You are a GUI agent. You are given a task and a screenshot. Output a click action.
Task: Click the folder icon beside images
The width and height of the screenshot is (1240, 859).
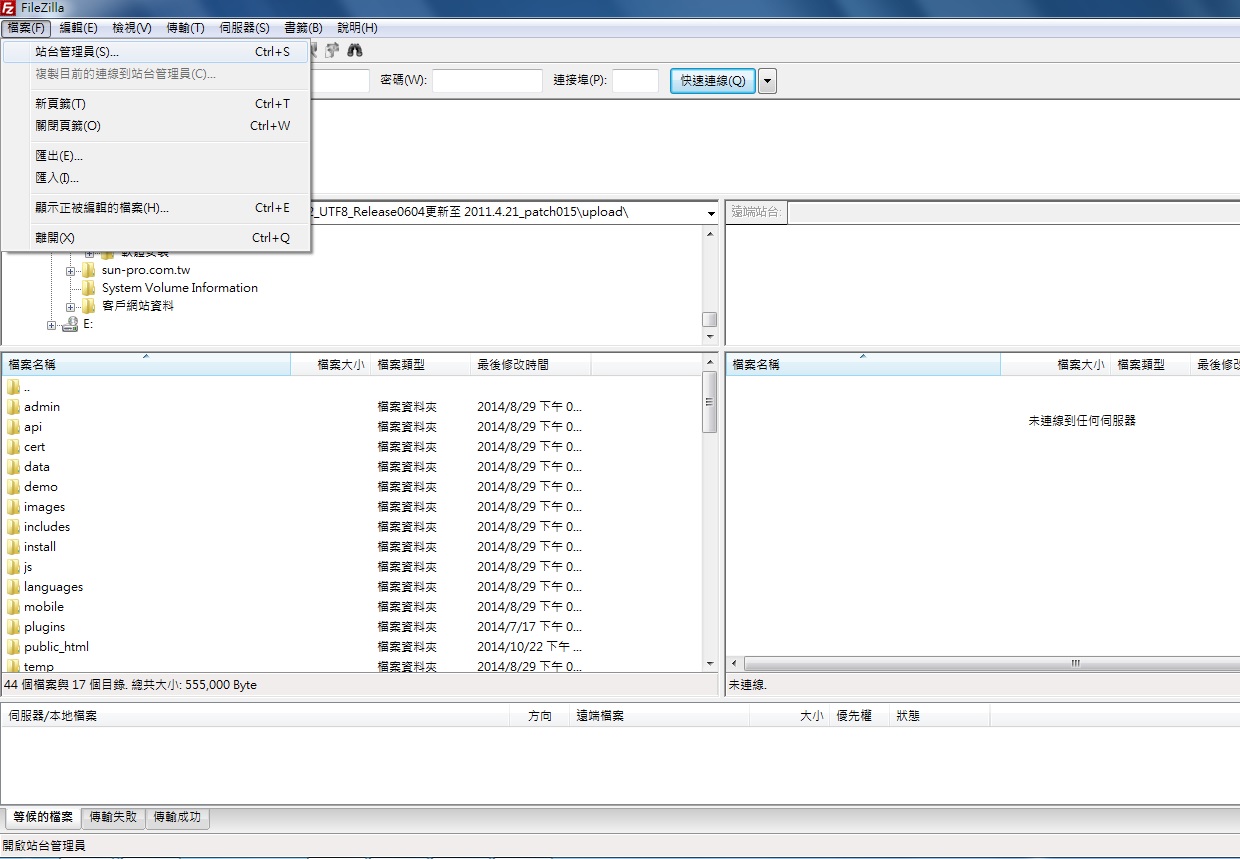pos(13,507)
